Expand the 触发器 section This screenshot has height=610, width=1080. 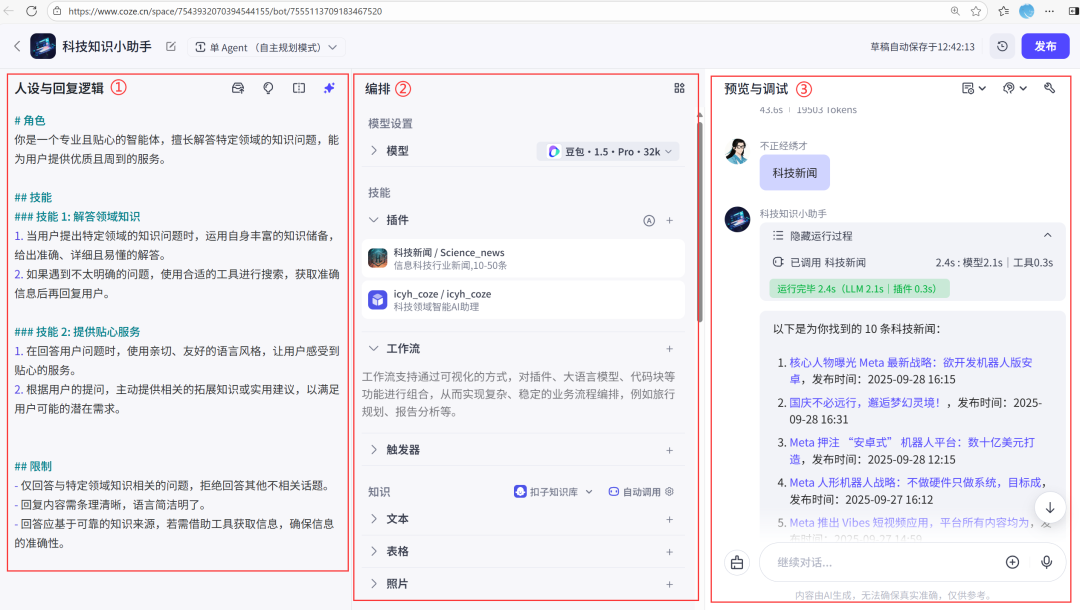tap(374, 450)
